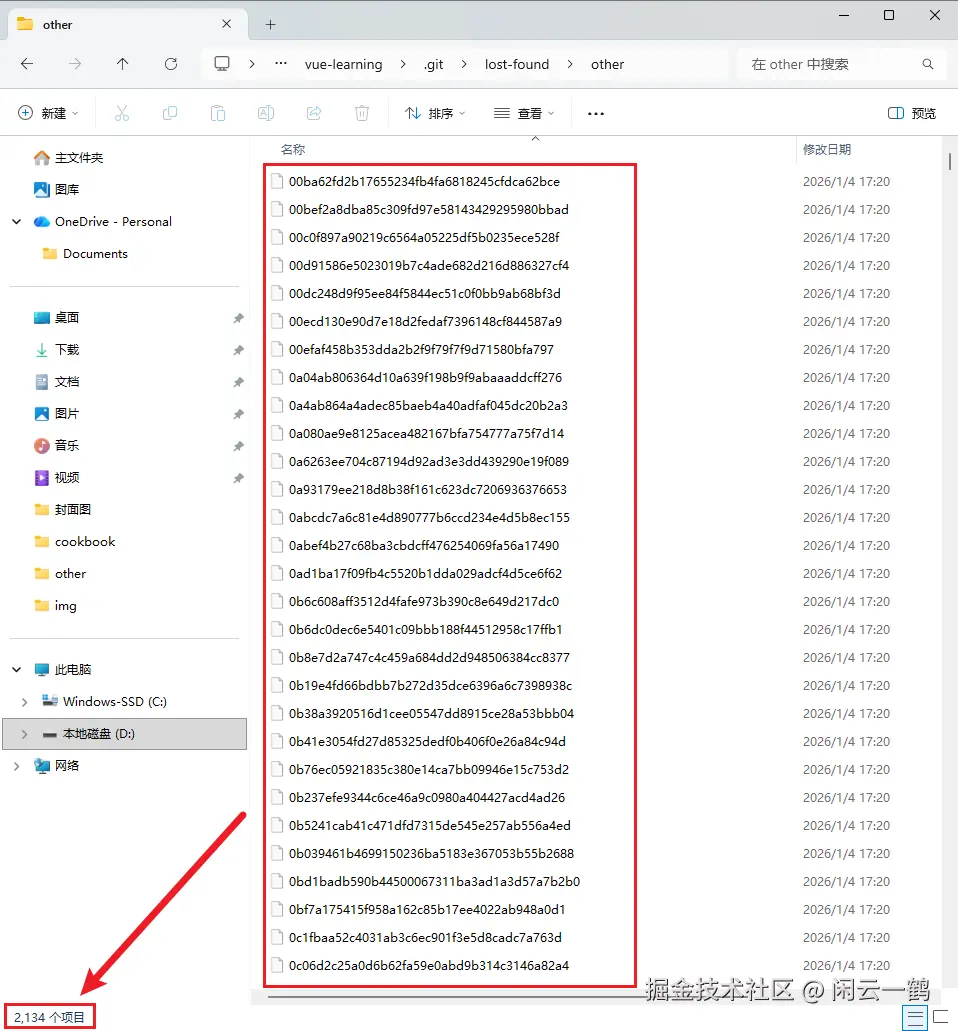Click the Copy icon in toolbar
The image size is (958, 1031).
point(170,113)
